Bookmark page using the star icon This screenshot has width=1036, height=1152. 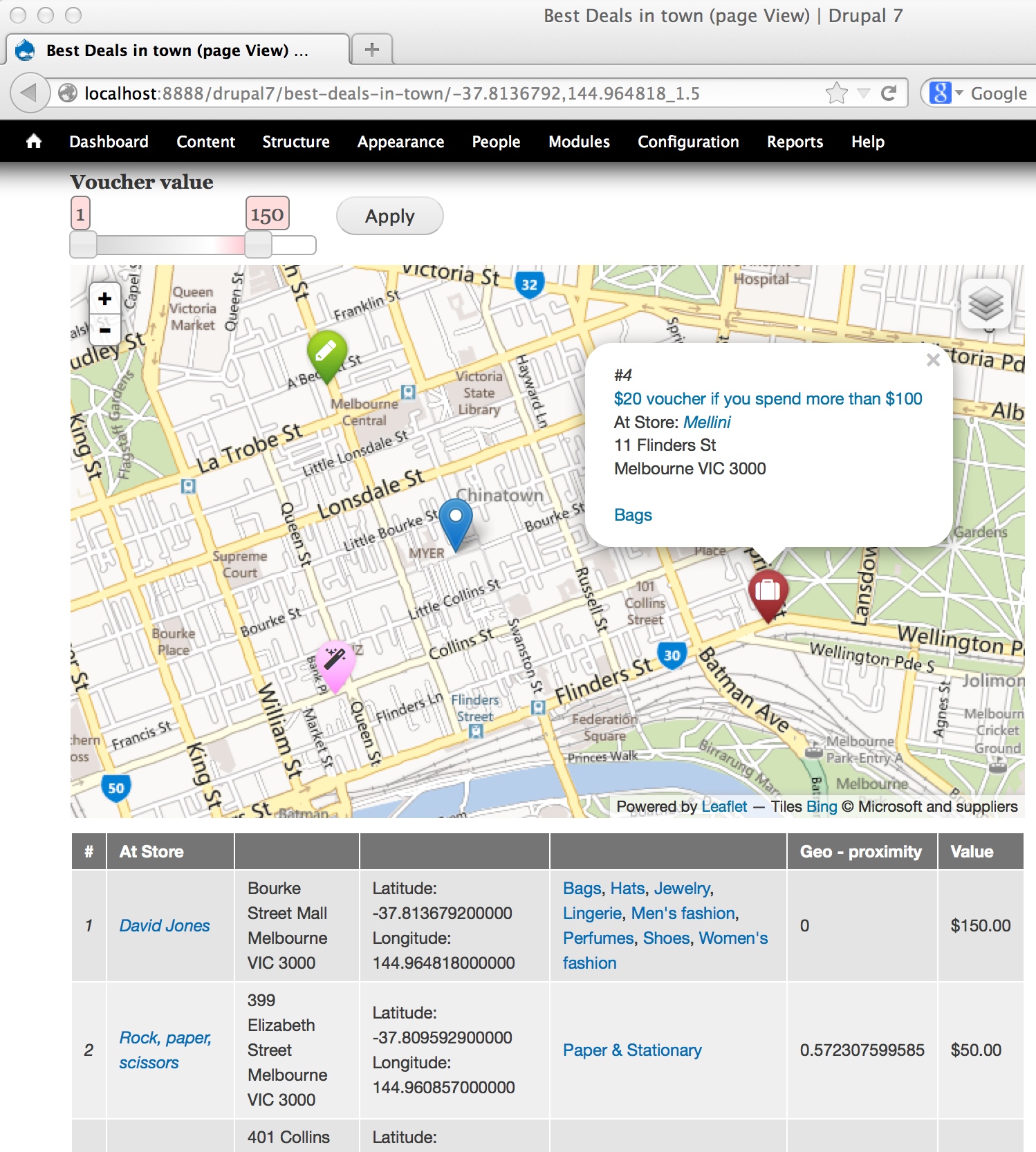click(x=837, y=93)
